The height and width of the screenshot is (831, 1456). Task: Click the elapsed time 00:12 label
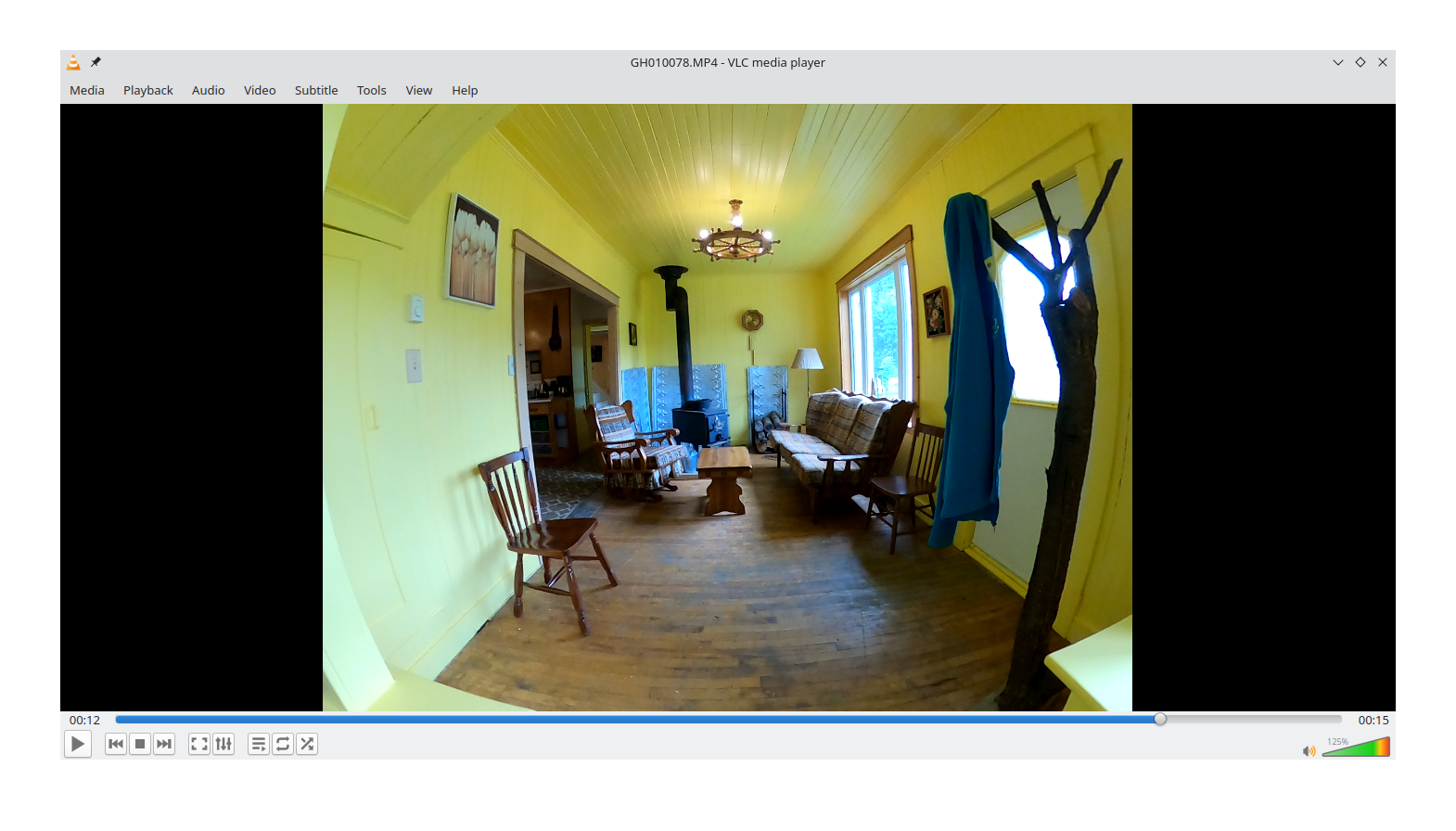pos(84,720)
